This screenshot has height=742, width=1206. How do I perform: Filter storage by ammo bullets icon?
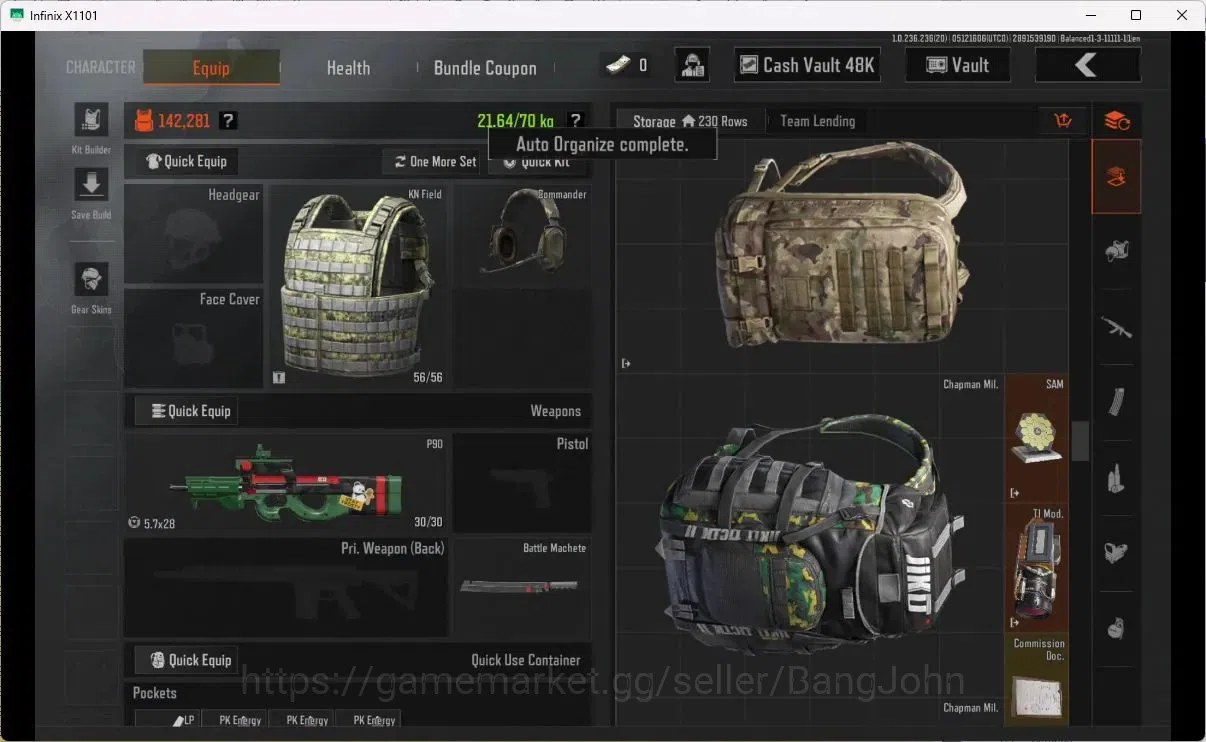1116,477
